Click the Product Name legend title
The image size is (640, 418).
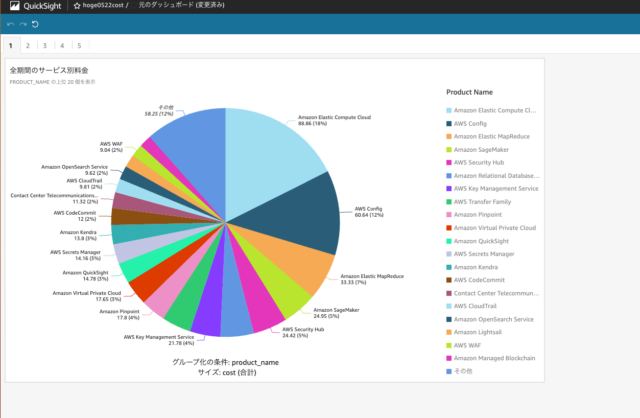click(x=469, y=92)
